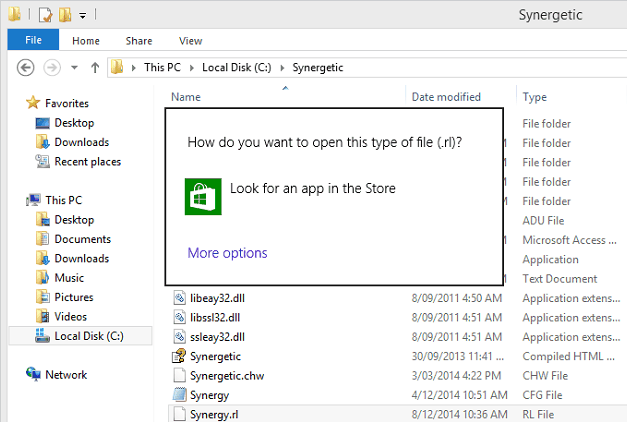This screenshot has width=627, height=422.
Task: Open Downloads under This PC
Action: [82, 258]
